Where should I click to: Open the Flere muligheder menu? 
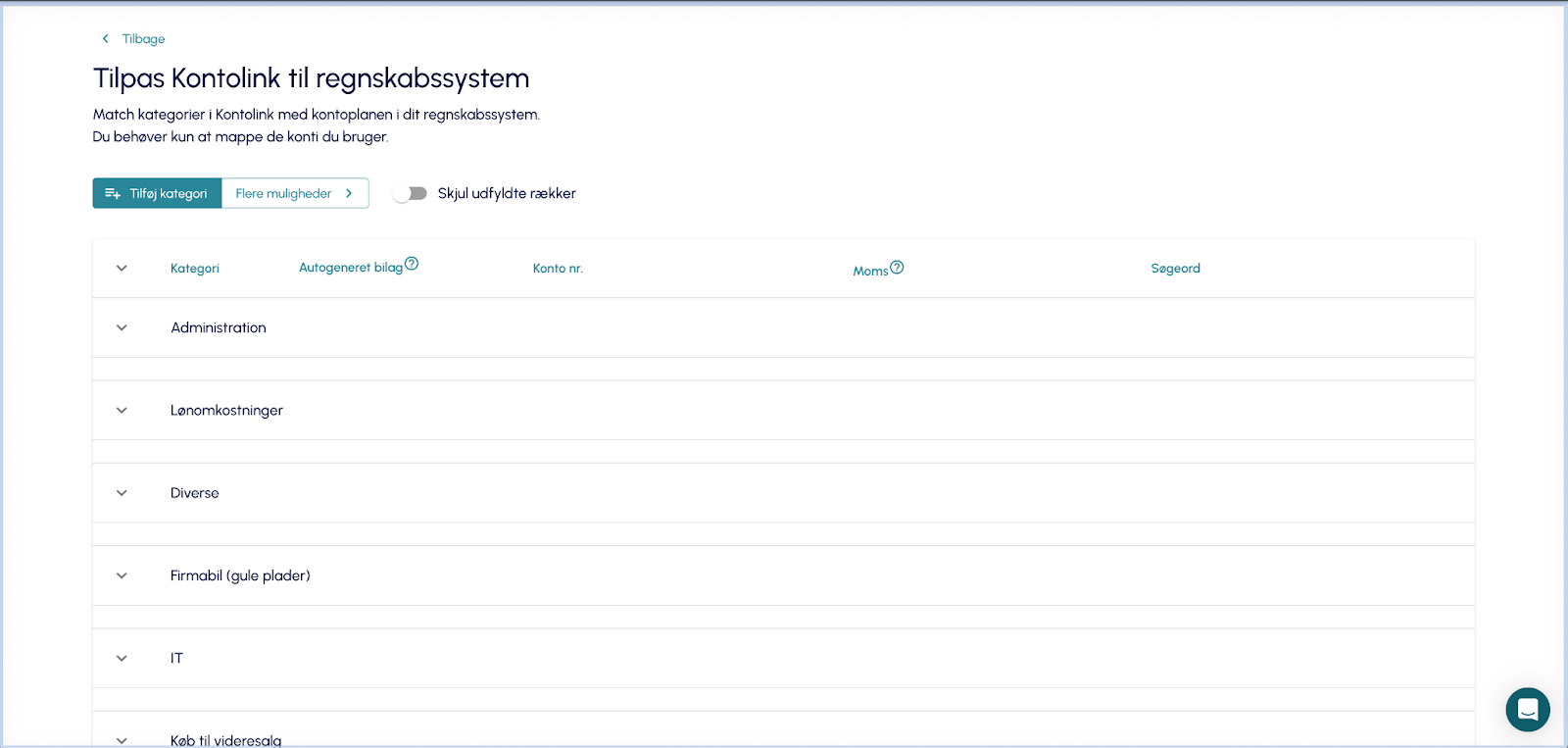point(295,194)
